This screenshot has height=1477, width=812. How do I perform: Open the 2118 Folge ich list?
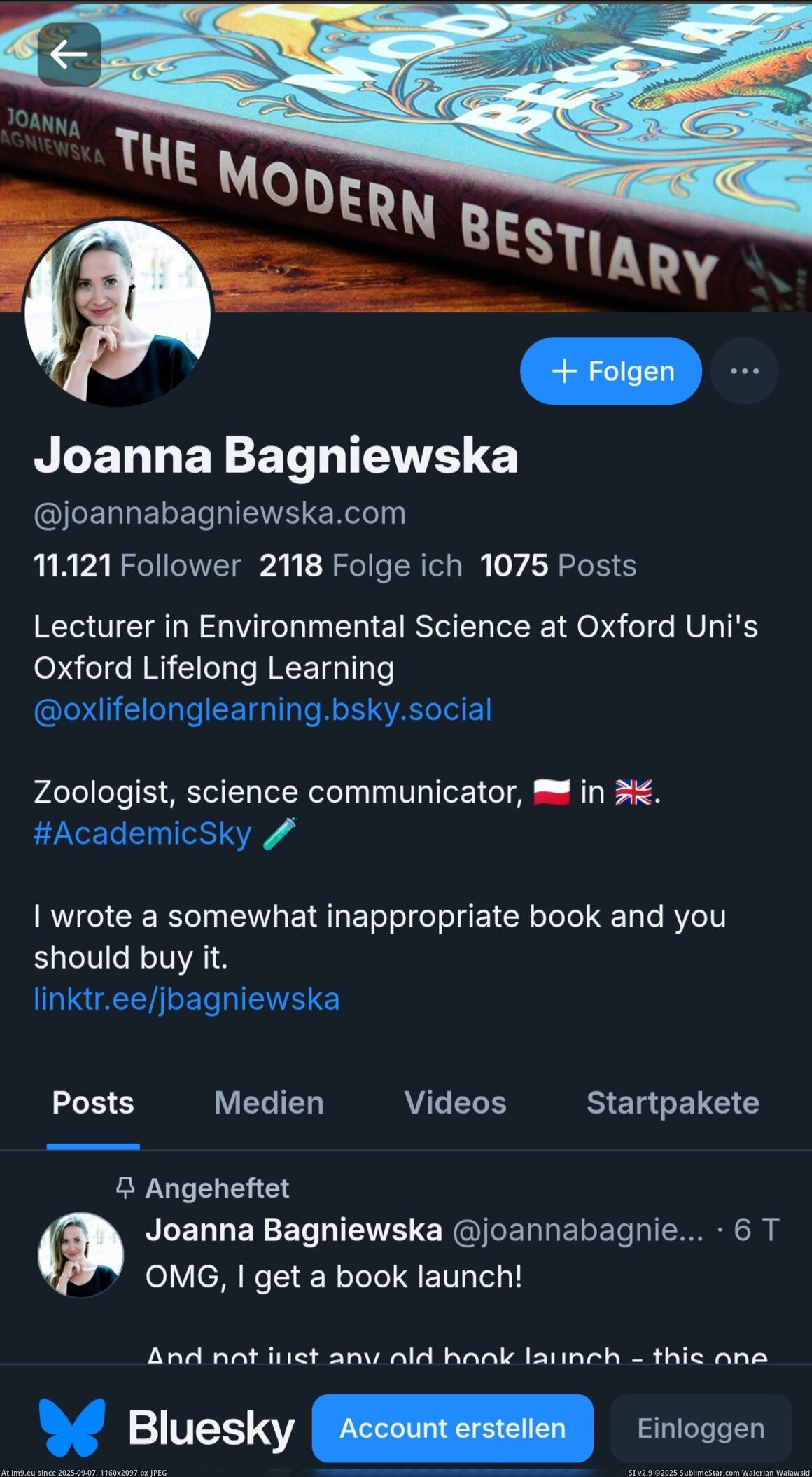click(x=360, y=566)
